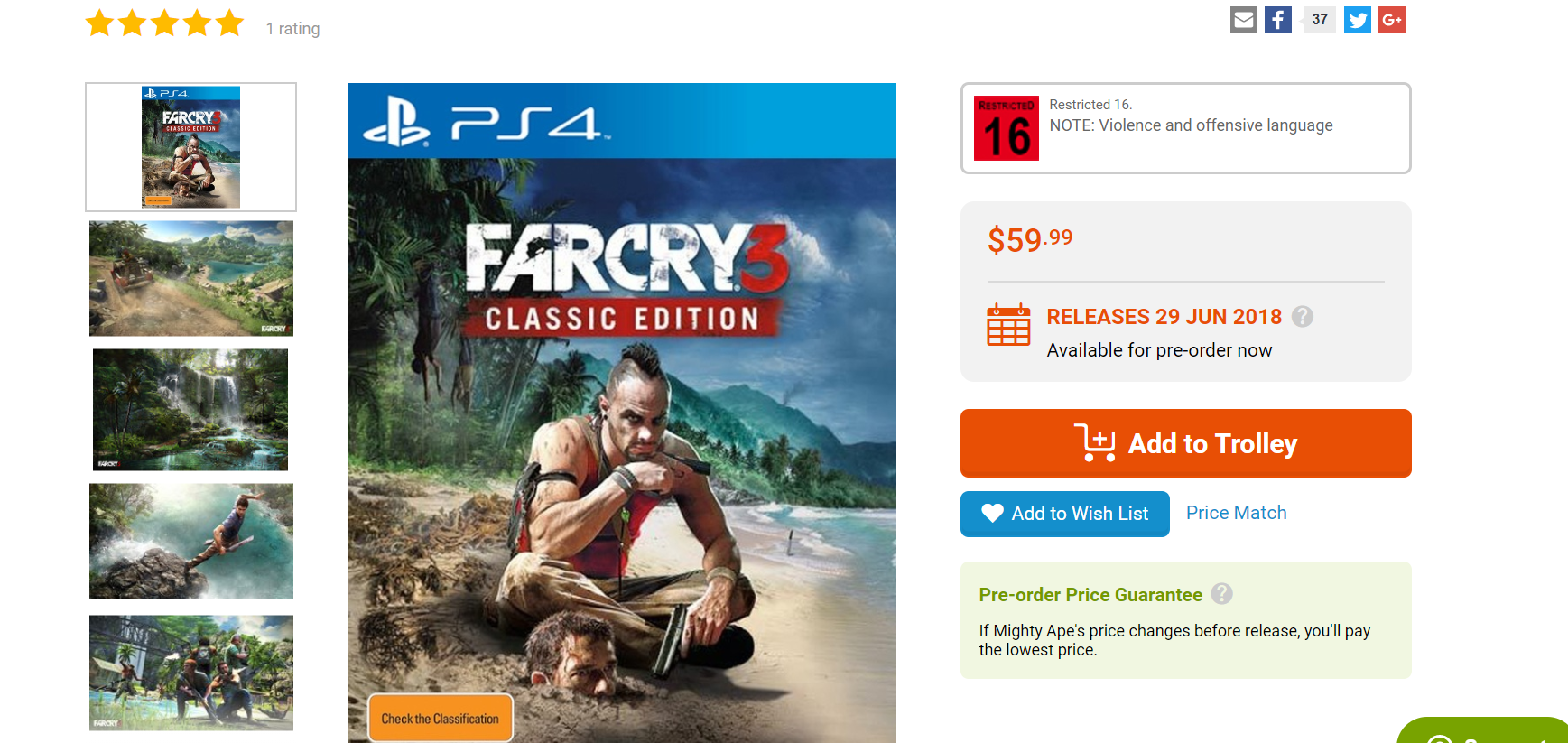View the 1 rating link
Image resolution: width=1568 pixels, height=743 pixels.
tap(292, 29)
